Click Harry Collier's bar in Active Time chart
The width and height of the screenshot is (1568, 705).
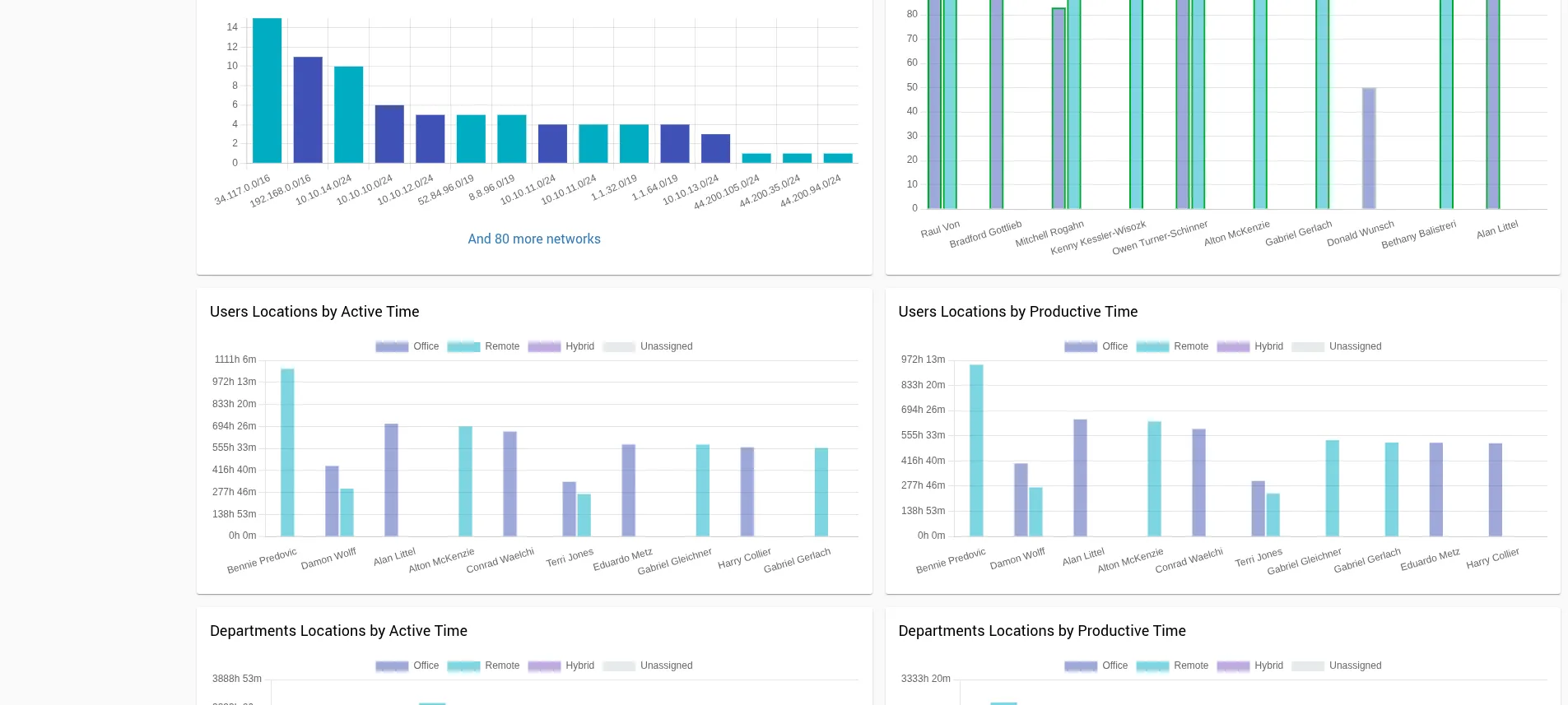pyautogui.click(x=747, y=492)
